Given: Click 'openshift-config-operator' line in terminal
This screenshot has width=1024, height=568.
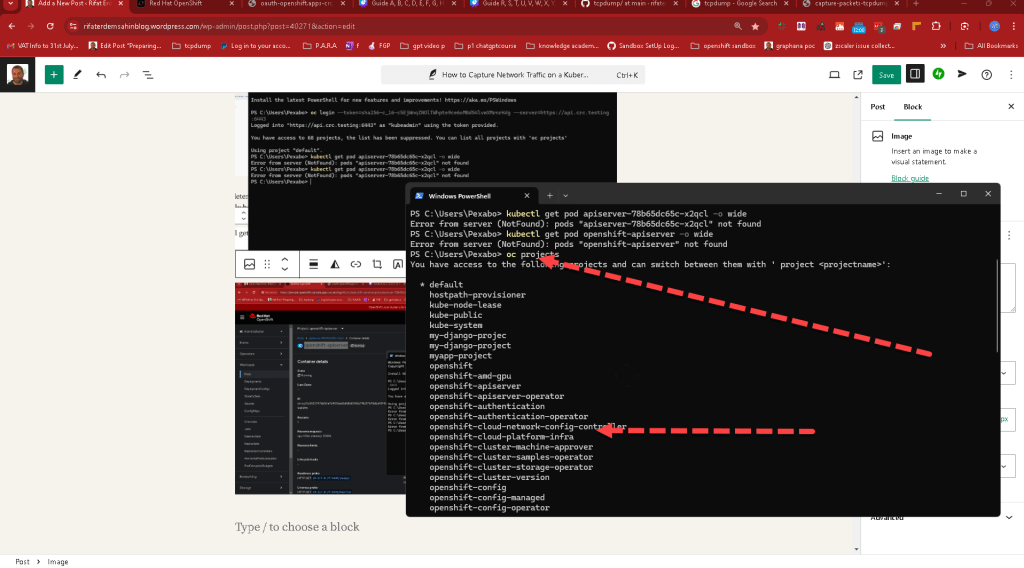Looking at the screenshot, I should click(489, 507).
